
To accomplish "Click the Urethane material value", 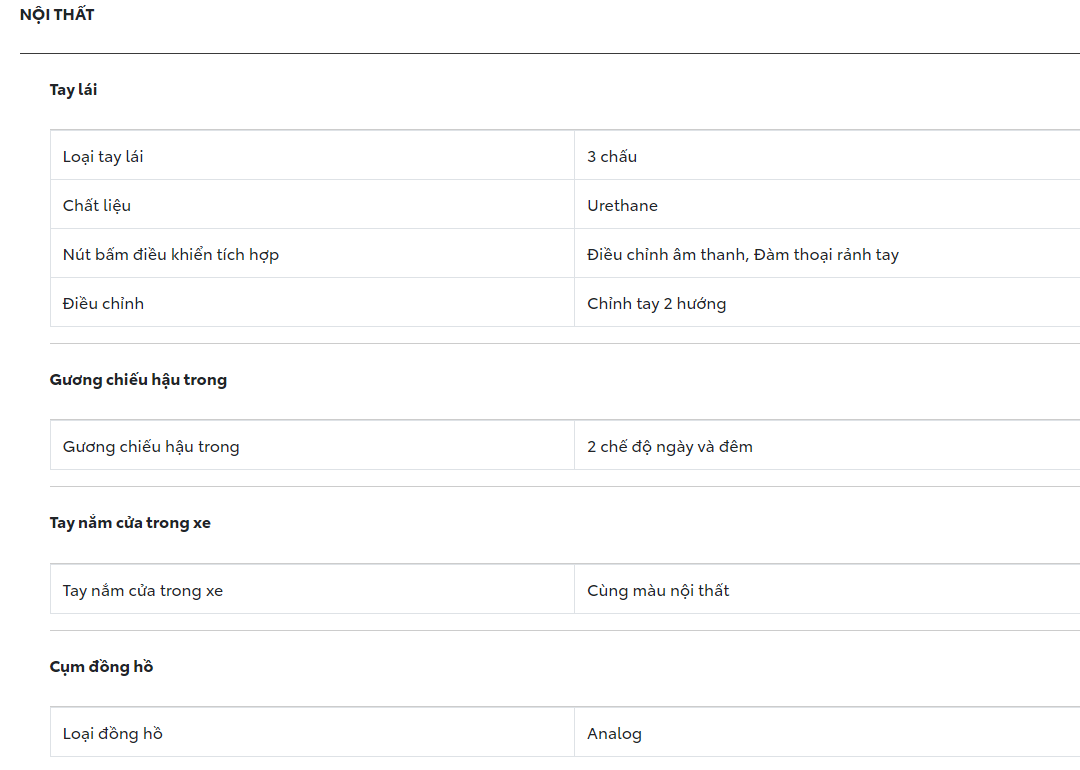I will (622, 205).
